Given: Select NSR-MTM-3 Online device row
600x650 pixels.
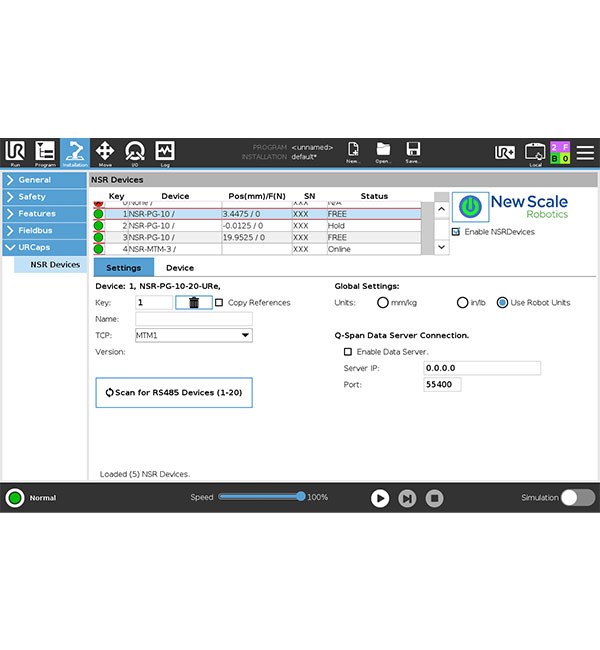Looking at the screenshot, I should (x=257, y=249).
